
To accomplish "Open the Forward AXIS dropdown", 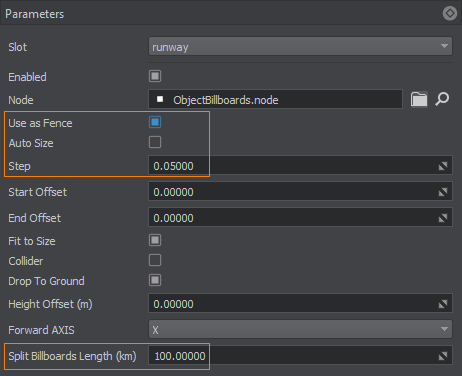I will [300, 329].
